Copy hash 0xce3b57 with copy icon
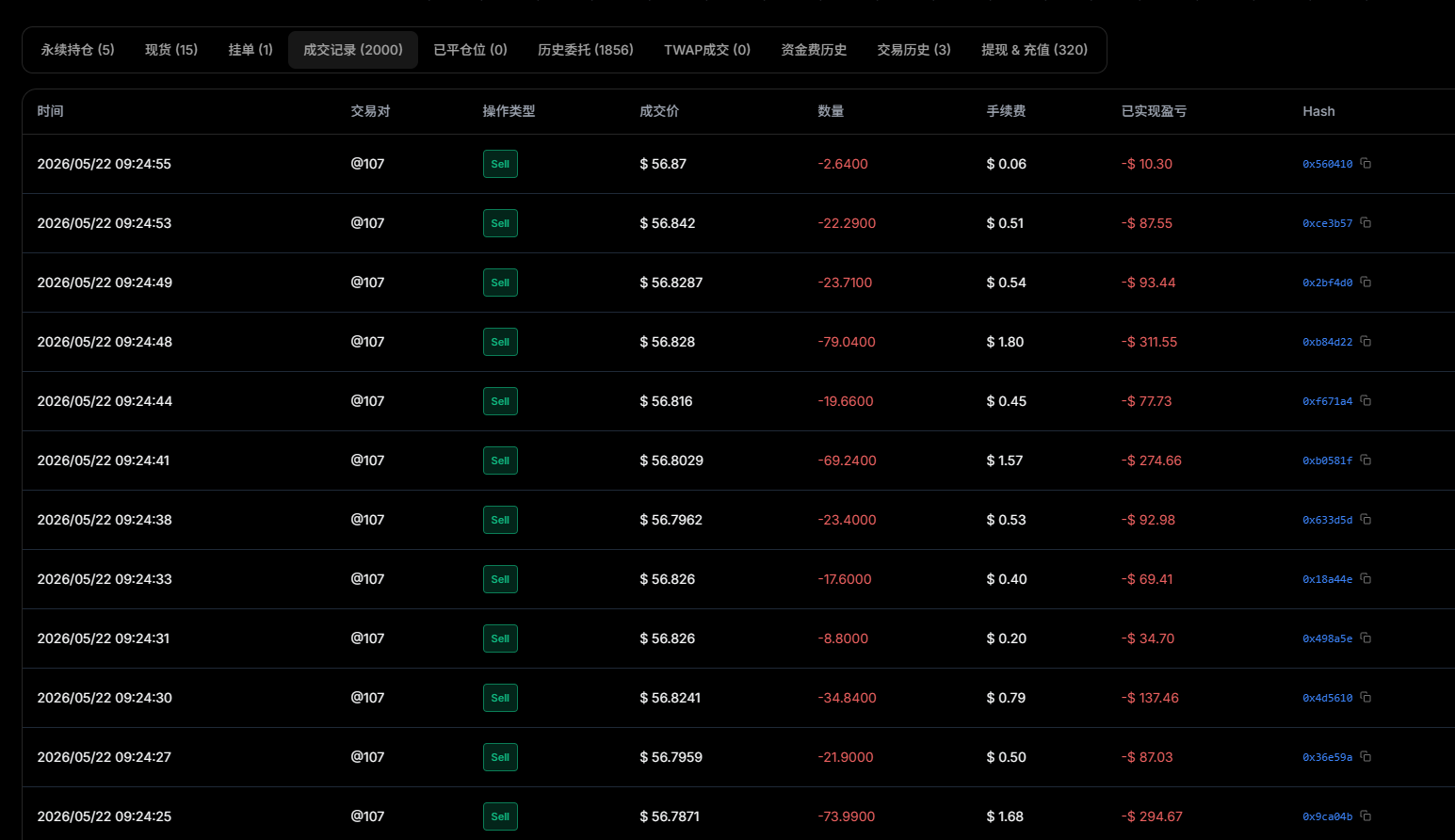The height and width of the screenshot is (840, 1455). [x=1366, y=222]
